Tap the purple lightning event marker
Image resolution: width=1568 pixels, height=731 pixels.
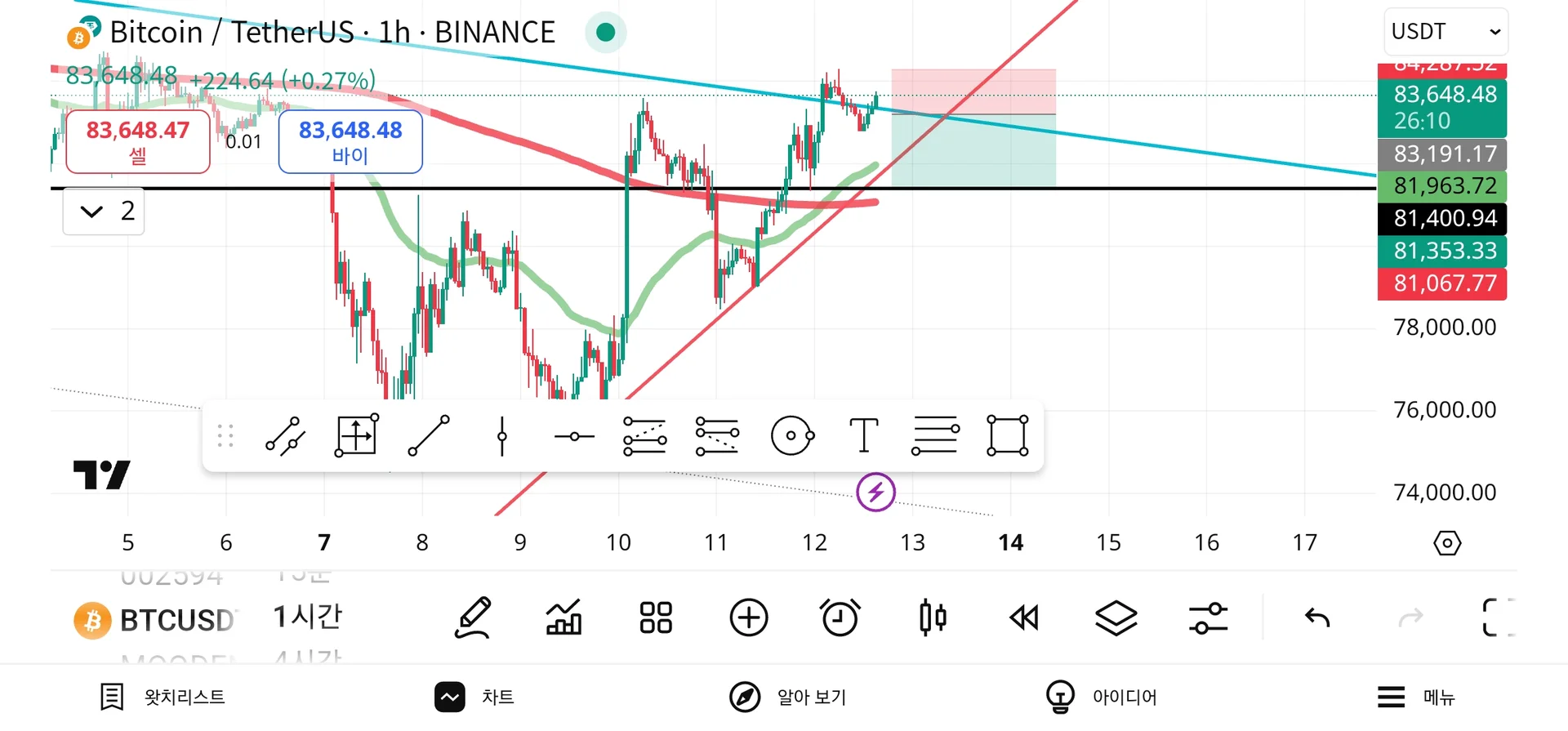(875, 493)
